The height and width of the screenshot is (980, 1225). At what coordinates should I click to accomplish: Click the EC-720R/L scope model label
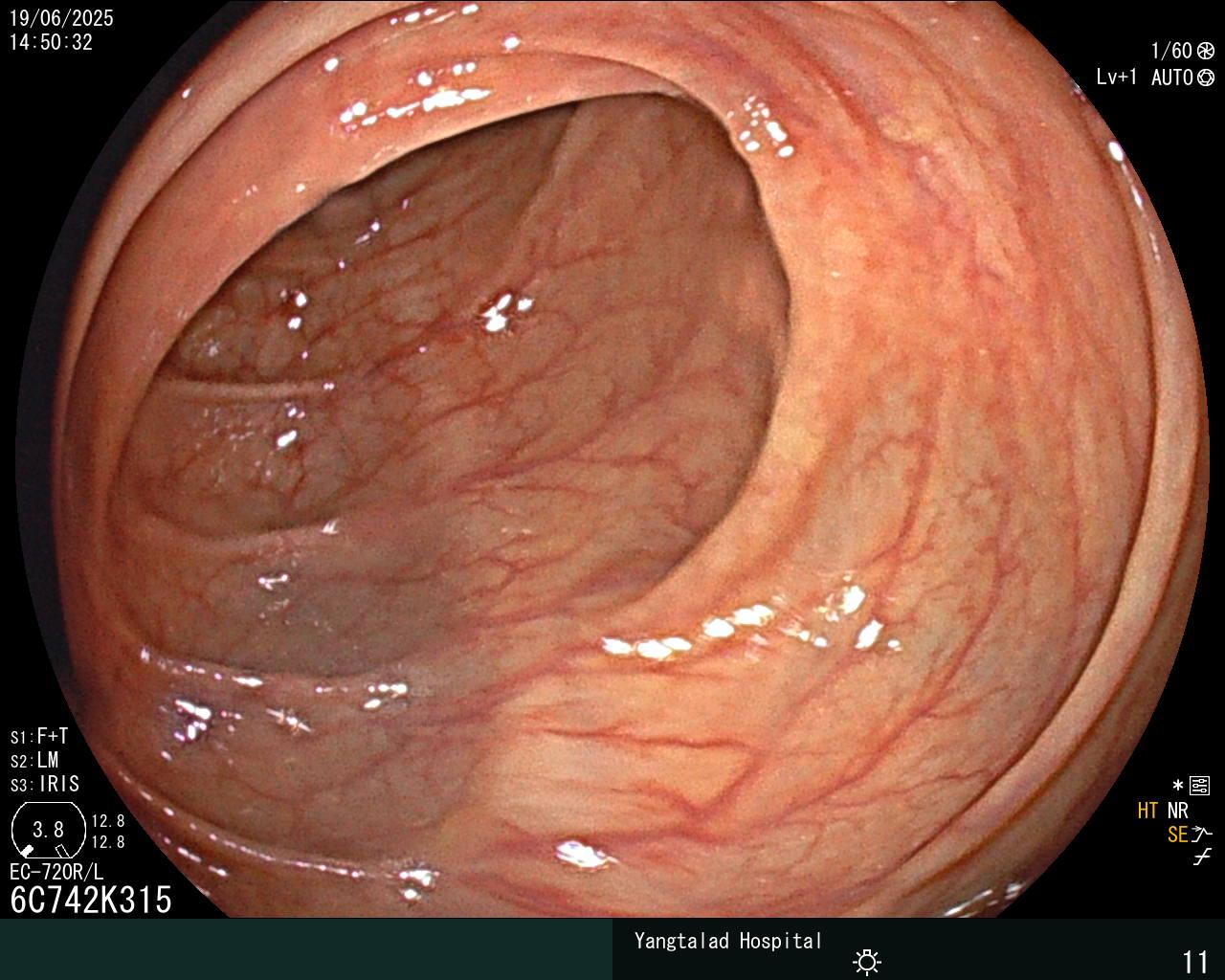coord(56,872)
